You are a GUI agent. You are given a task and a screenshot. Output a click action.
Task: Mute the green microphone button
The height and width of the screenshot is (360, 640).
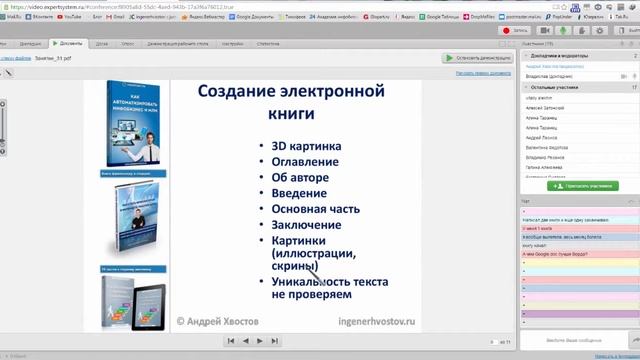pos(563,31)
